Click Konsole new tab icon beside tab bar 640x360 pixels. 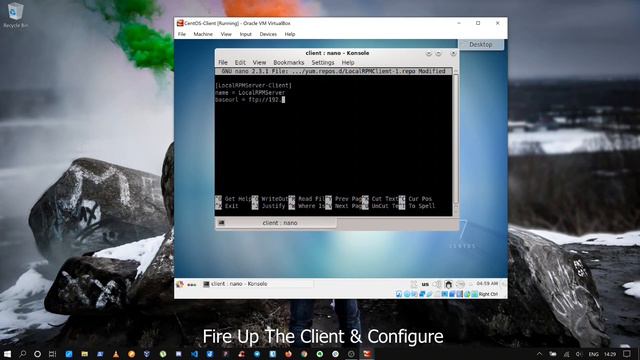(221, 223)
